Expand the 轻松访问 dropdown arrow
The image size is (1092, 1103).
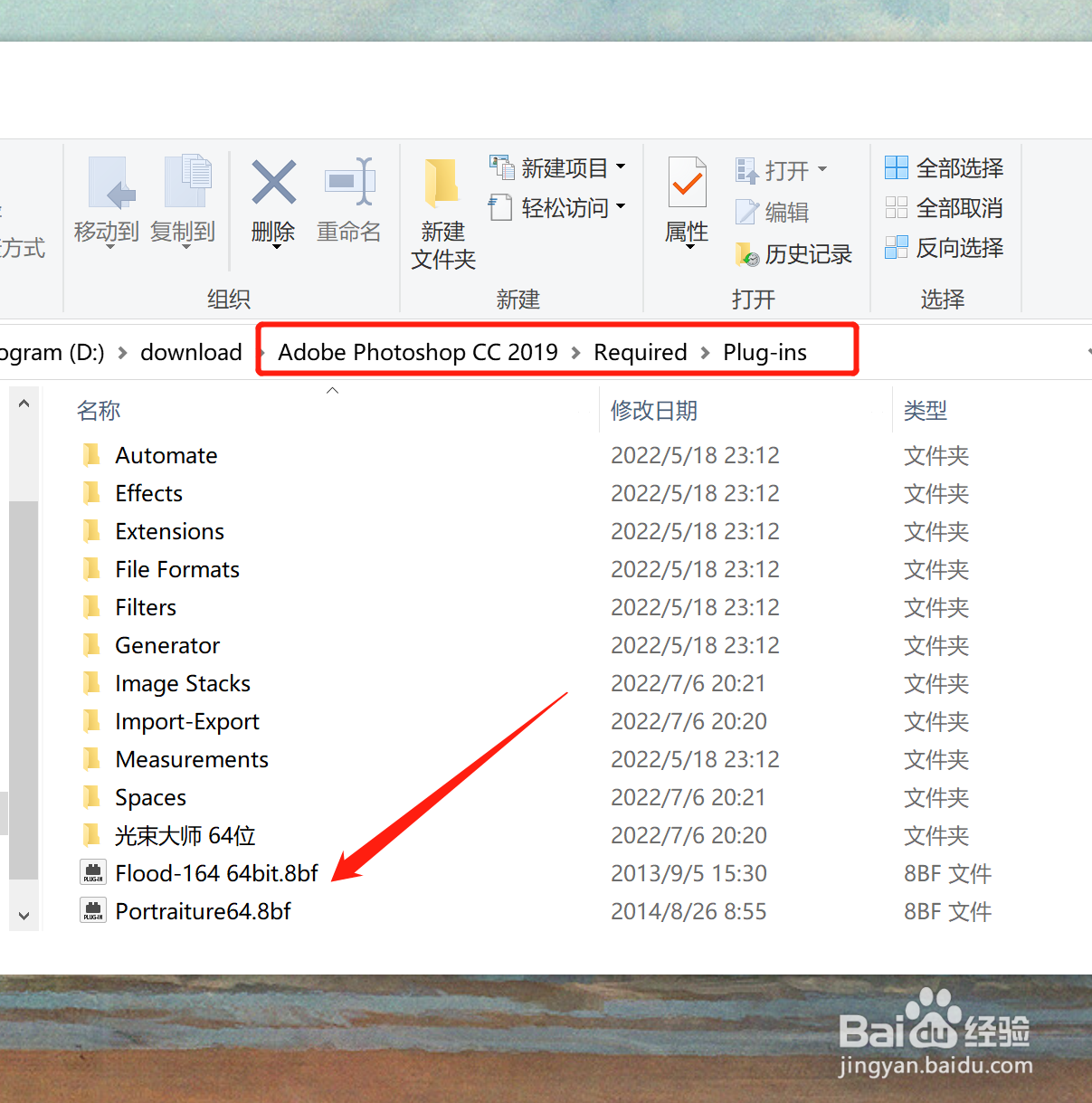(x=621, y=206)
